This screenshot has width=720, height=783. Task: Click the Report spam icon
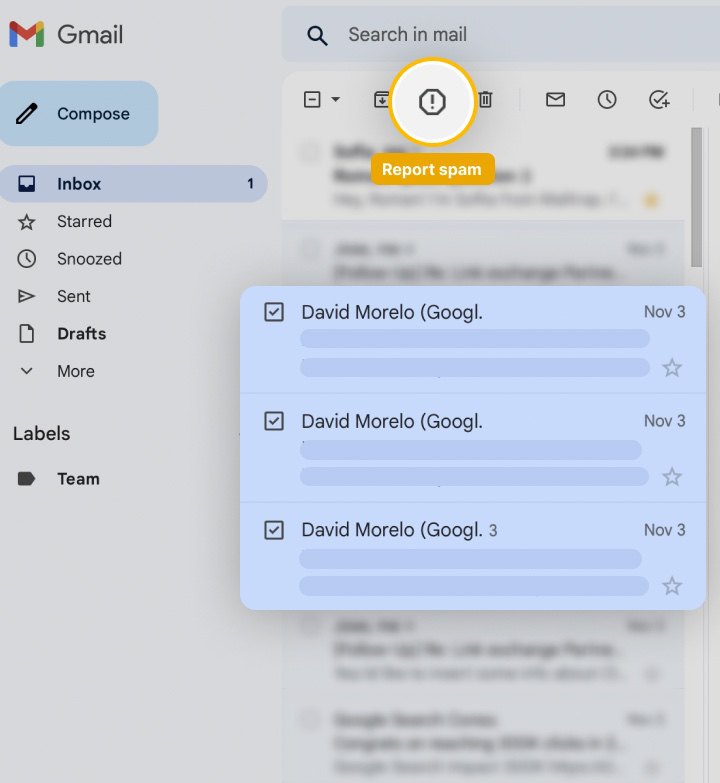click(x=432, y=101)
